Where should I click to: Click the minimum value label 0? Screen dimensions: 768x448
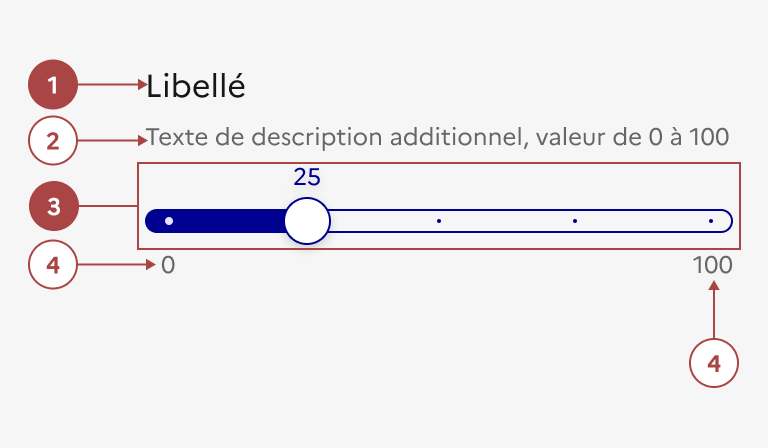168,266
